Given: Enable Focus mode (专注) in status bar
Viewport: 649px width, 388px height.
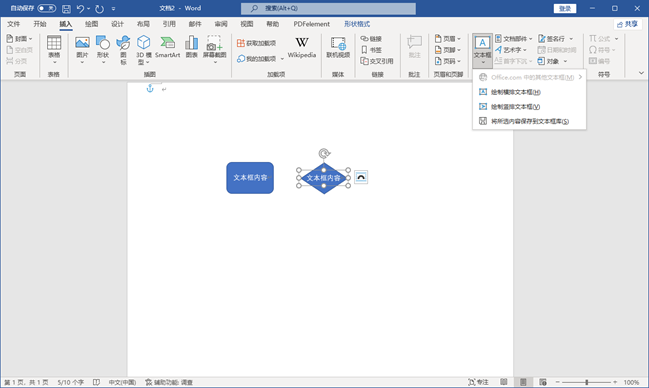Looking at the screenshot, I should 478,382.
